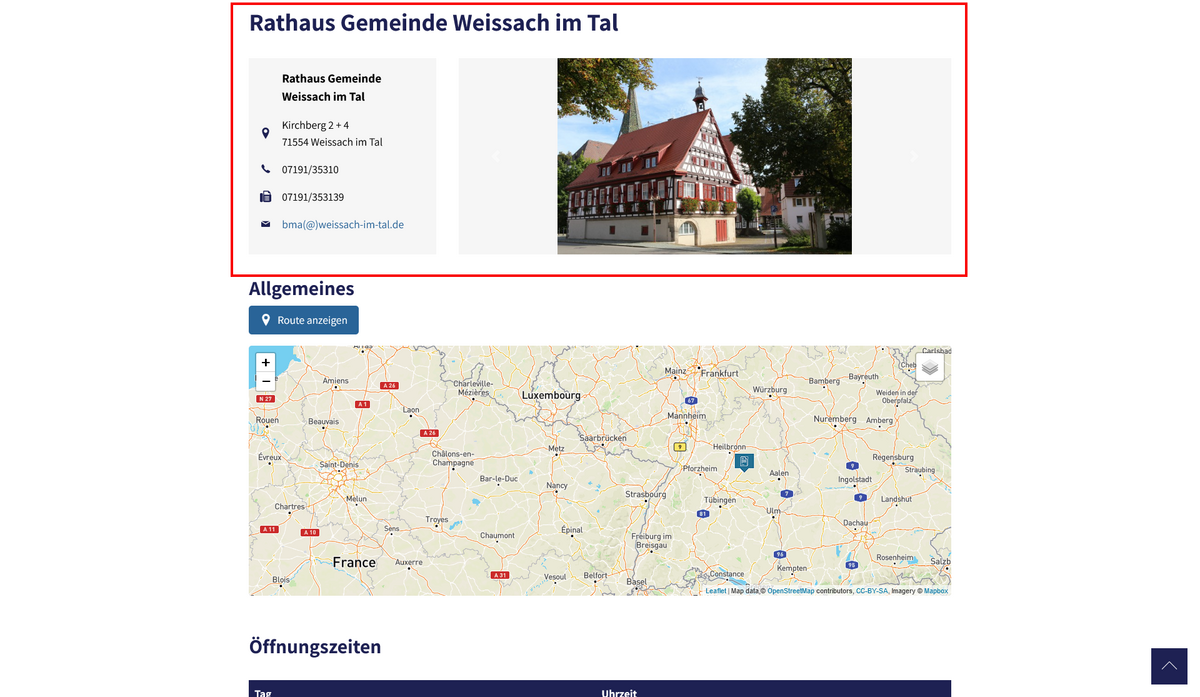Open the Leaflet attribution link
Viewport: 1200px width, 697px height.
click(x=716, y=591)
